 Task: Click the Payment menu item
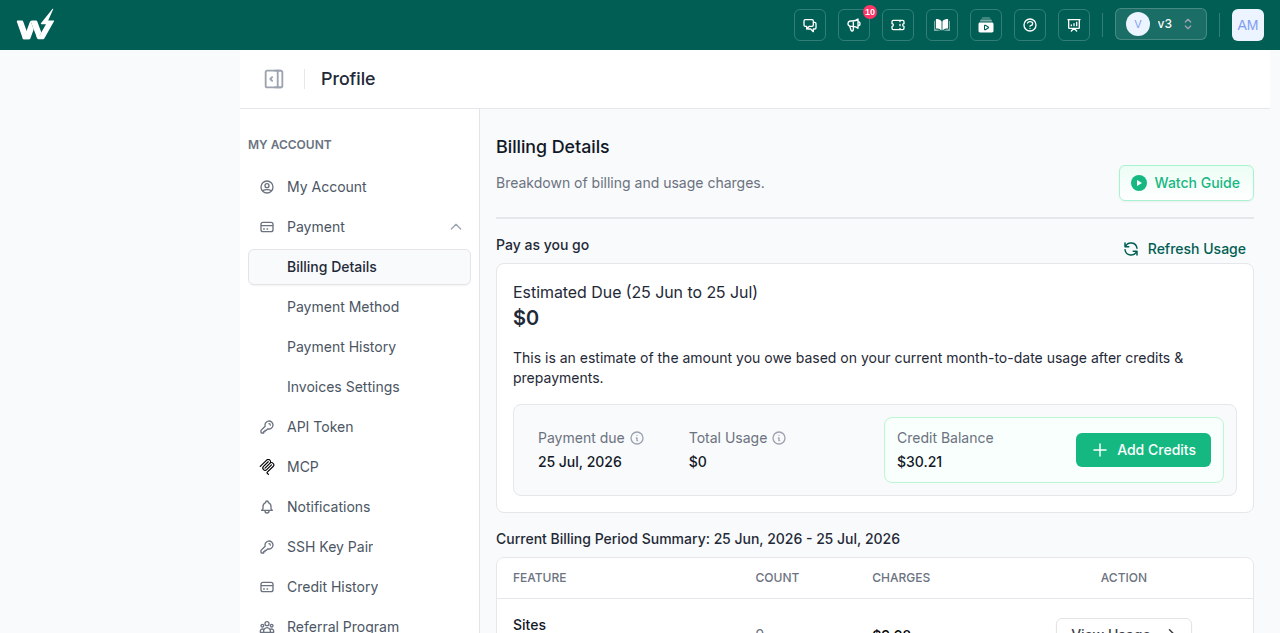(x=359, y=227)
